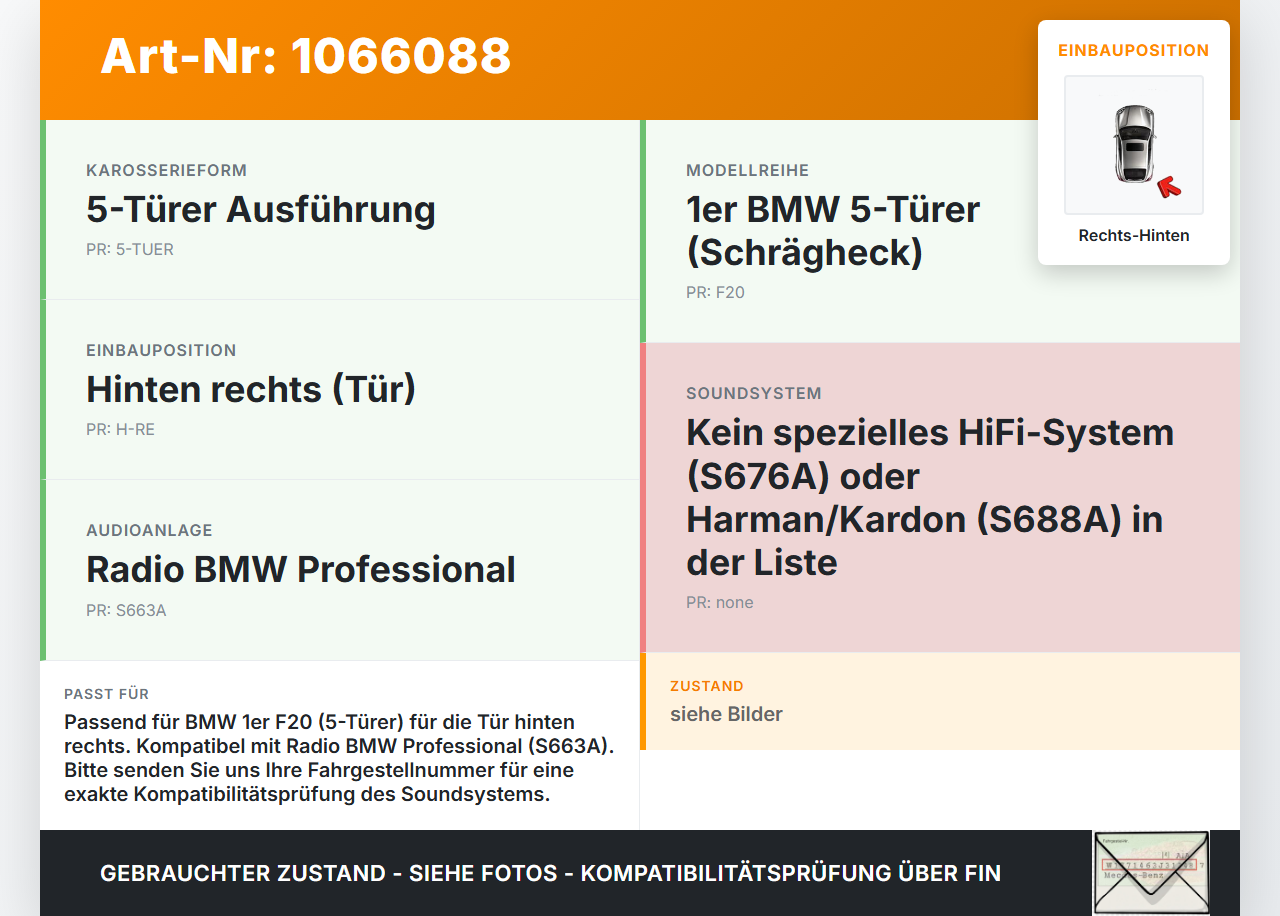Click the 'AUDIOANLAGE' label
This screenshot has width=1280, height=916.
149,531
